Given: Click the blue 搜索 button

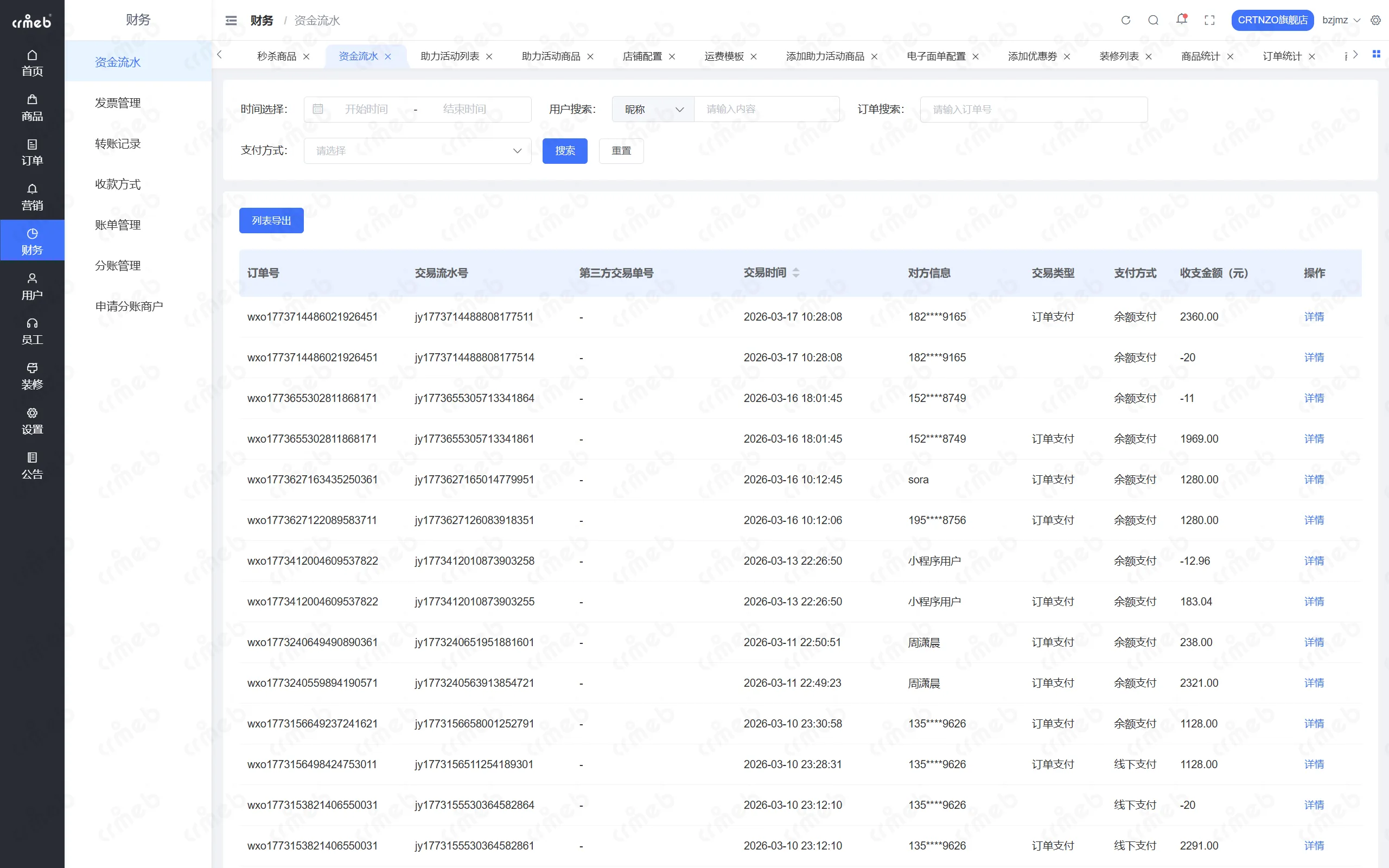Looking at the screenshot, I should 565,150.
